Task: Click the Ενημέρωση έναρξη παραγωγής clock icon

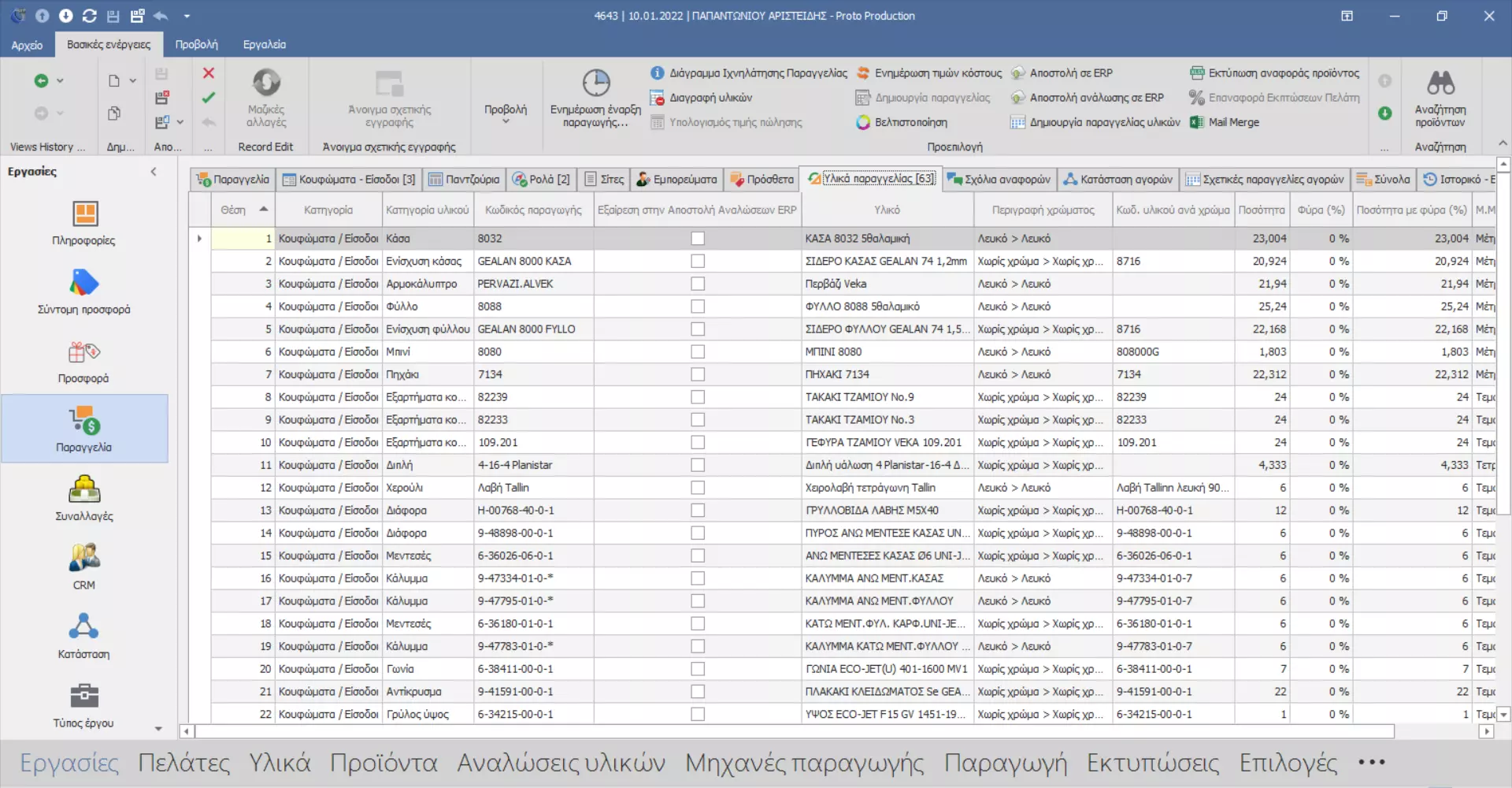Action: [595, 84]
